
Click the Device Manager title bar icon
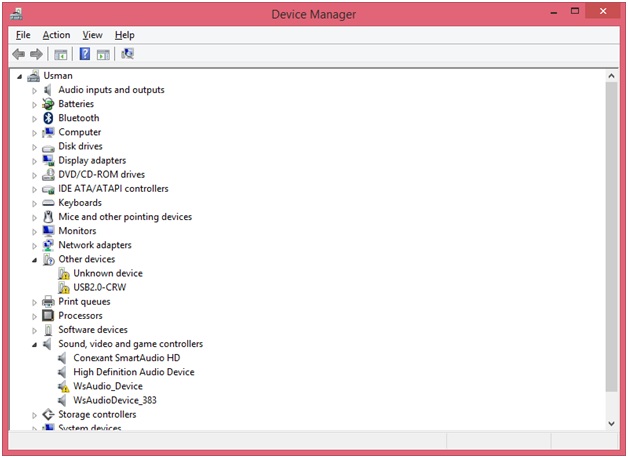(16, 14)
